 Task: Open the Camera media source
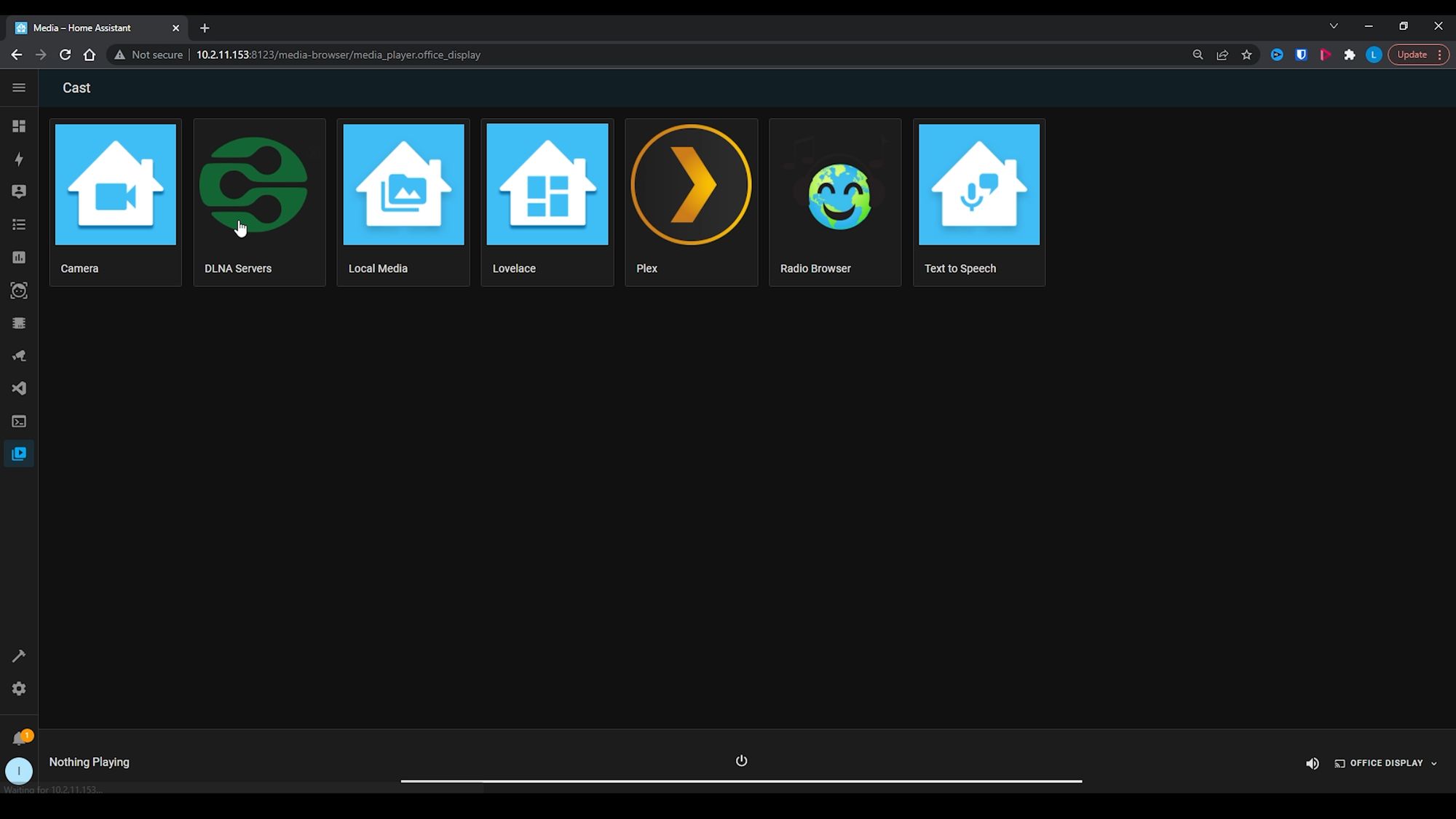click(115, 202)
